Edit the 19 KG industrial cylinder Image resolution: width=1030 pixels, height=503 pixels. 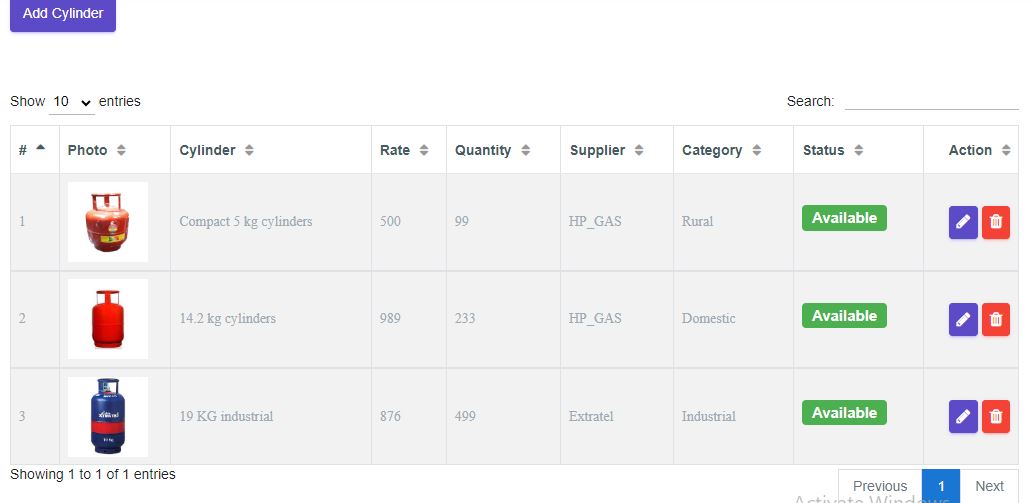[963, 416]
